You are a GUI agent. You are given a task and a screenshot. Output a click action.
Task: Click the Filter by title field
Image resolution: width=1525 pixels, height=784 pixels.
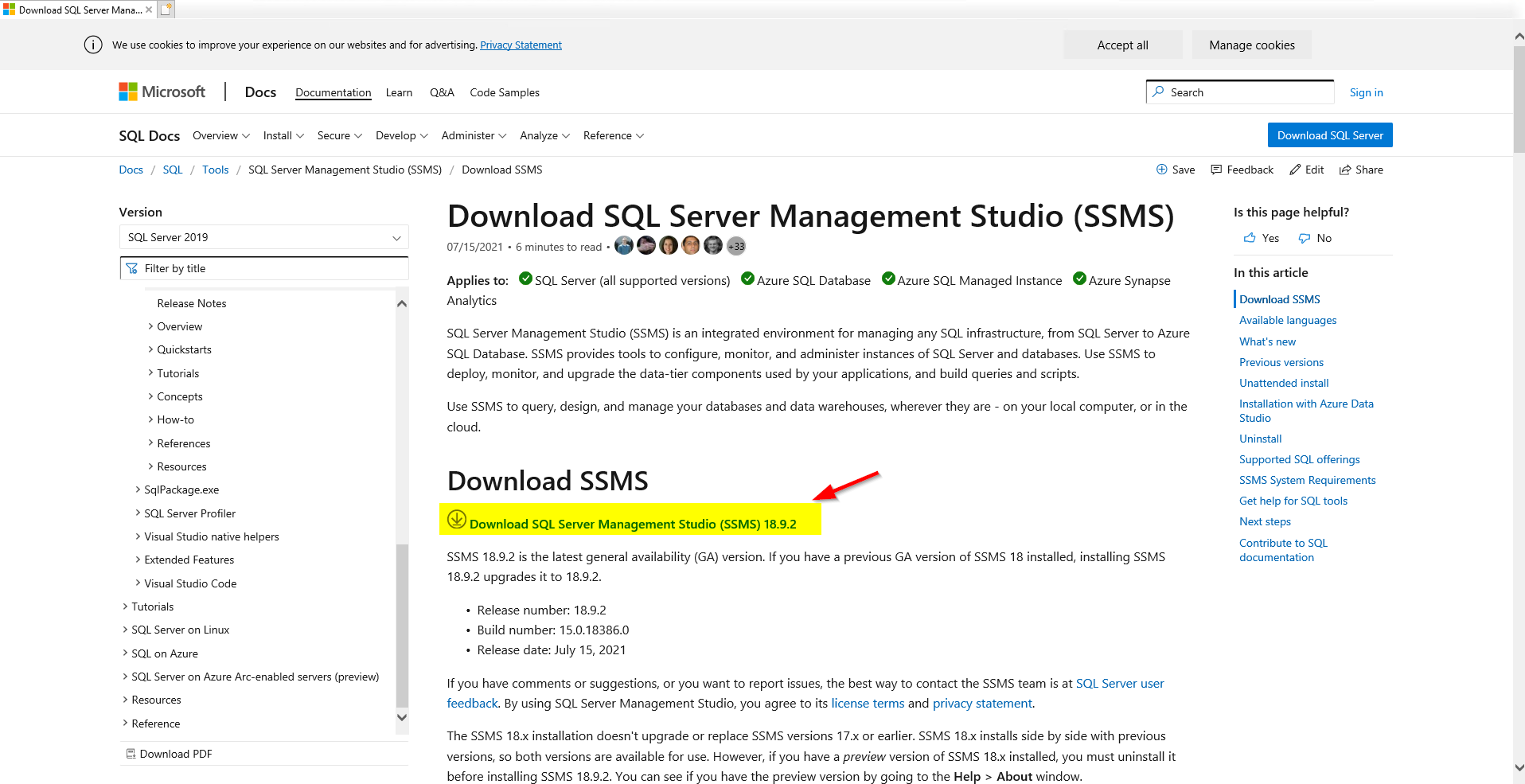264,268
